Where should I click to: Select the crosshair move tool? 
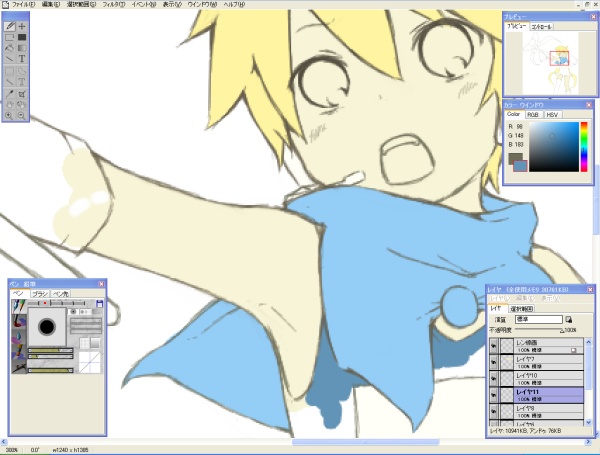(22, 26)
